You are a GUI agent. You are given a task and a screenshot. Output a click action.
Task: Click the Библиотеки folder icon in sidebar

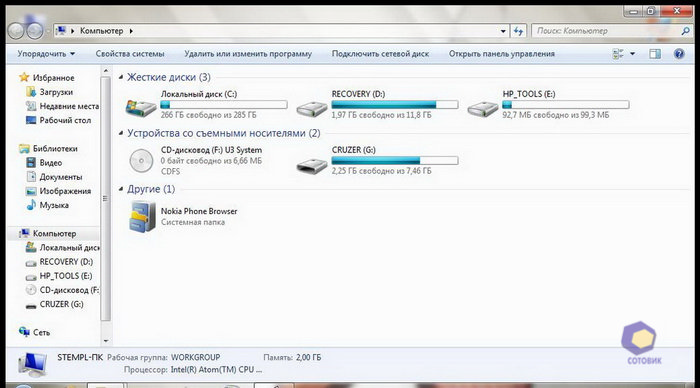[x=24, y=149]
